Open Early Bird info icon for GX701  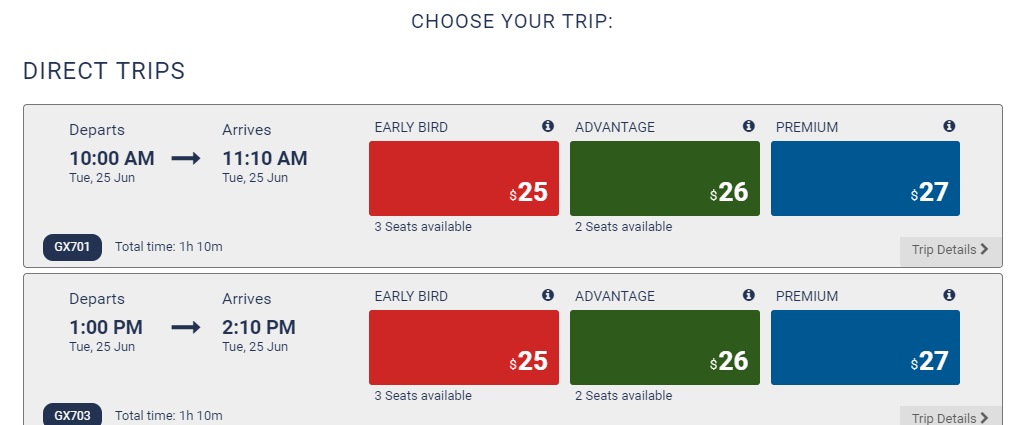(548, 126)
